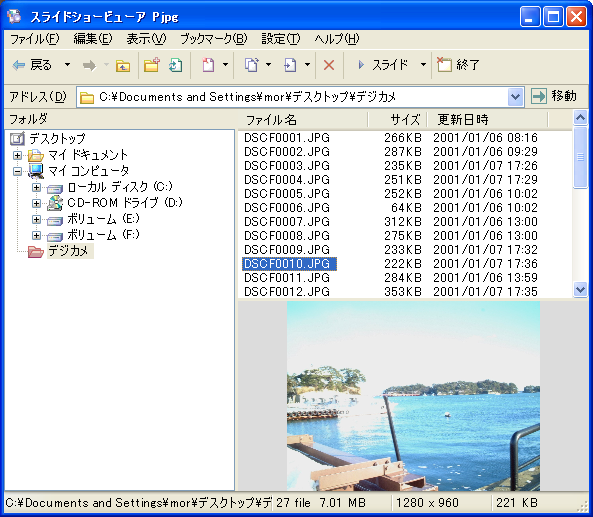Click the copy file toolbar icon

(x=251, y=65)
